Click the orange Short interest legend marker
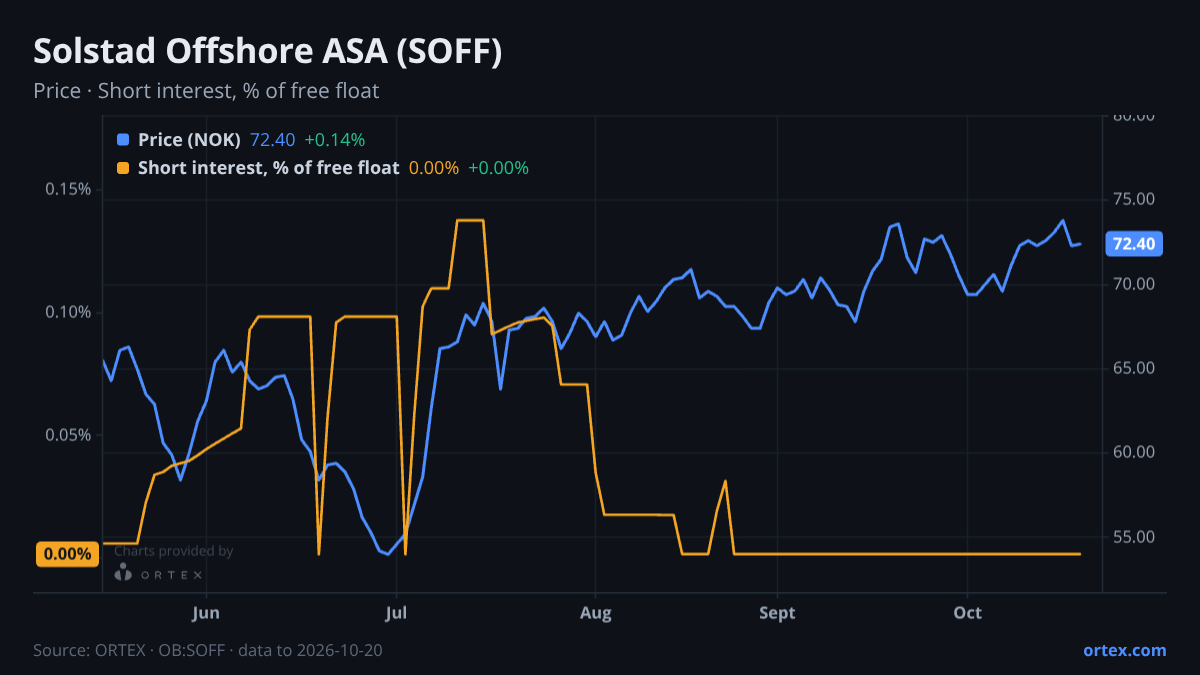Image resolution: width=1200 pixels, height=675 pixels. (123, 168)
